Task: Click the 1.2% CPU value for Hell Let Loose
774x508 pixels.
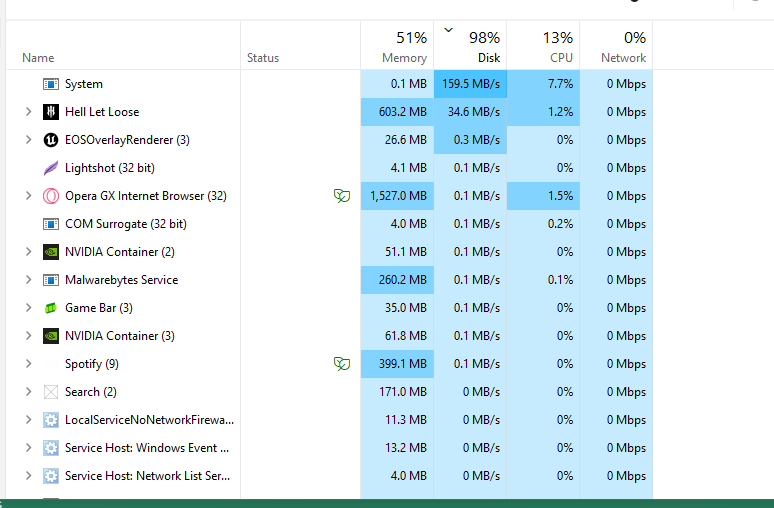Action: 560,112
